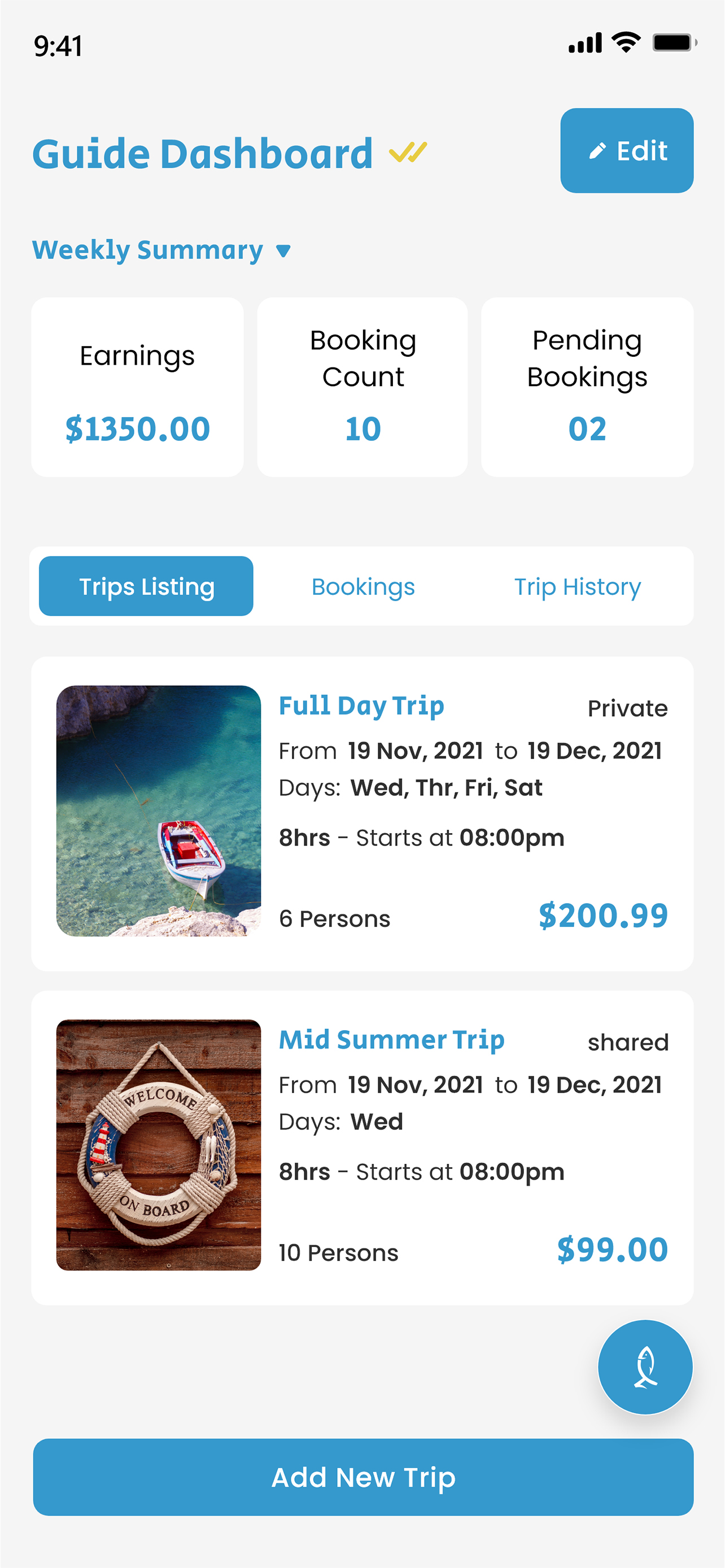This screenshot has height=1568, width=725.
Task: Open the Pending Bookings card
Action: tap(587, 387)
